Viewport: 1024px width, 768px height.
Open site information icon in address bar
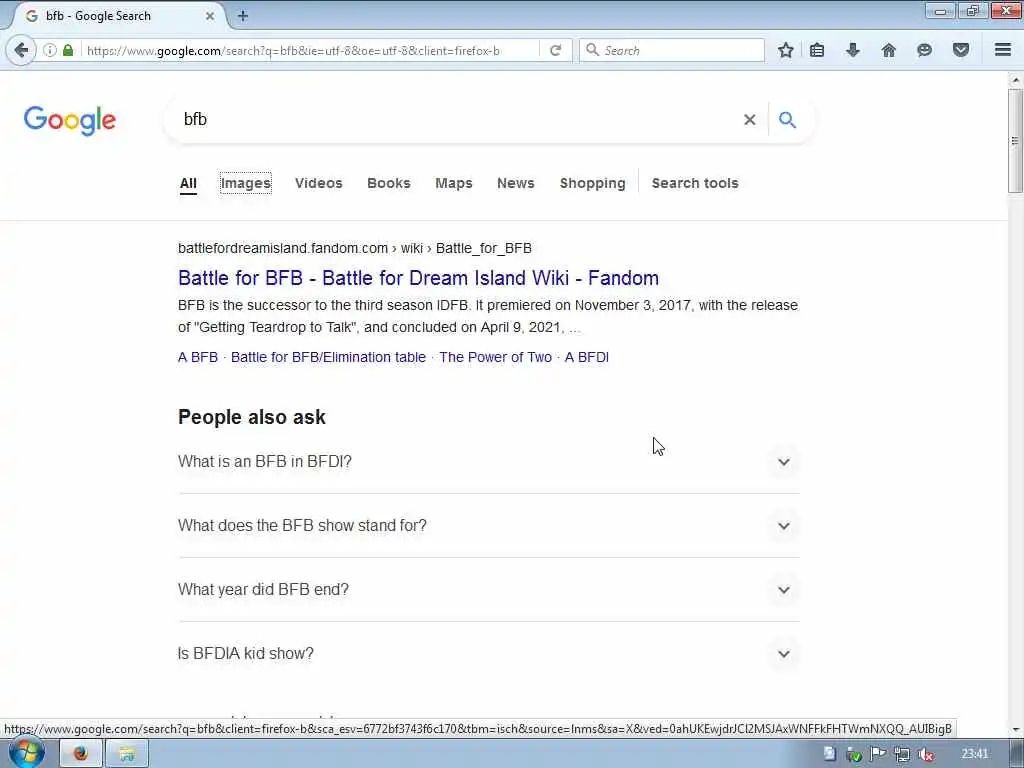(x=50, y=50)
